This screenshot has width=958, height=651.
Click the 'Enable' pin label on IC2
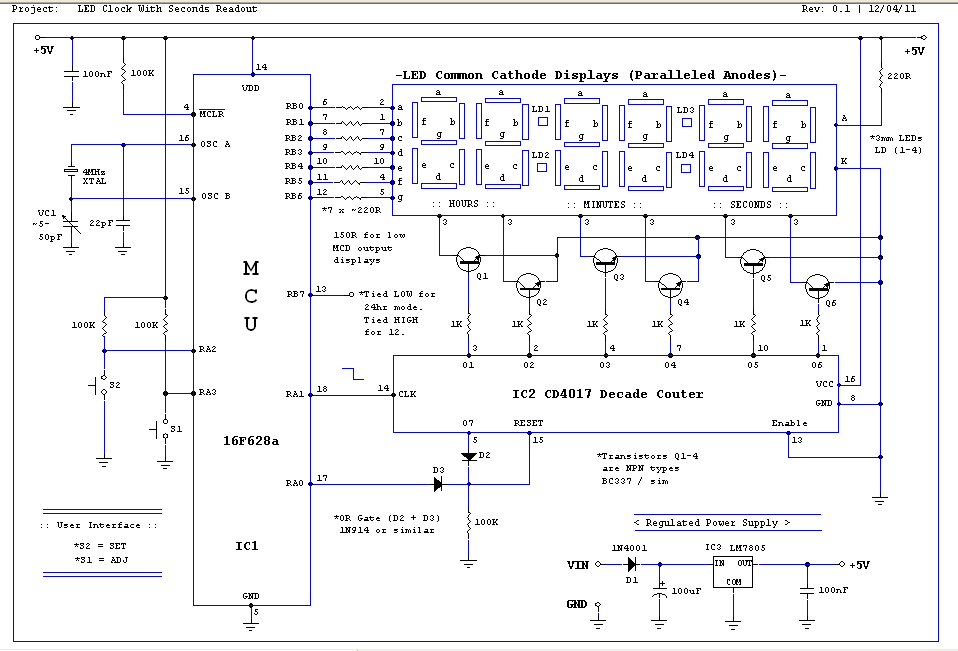pos(789,423)
